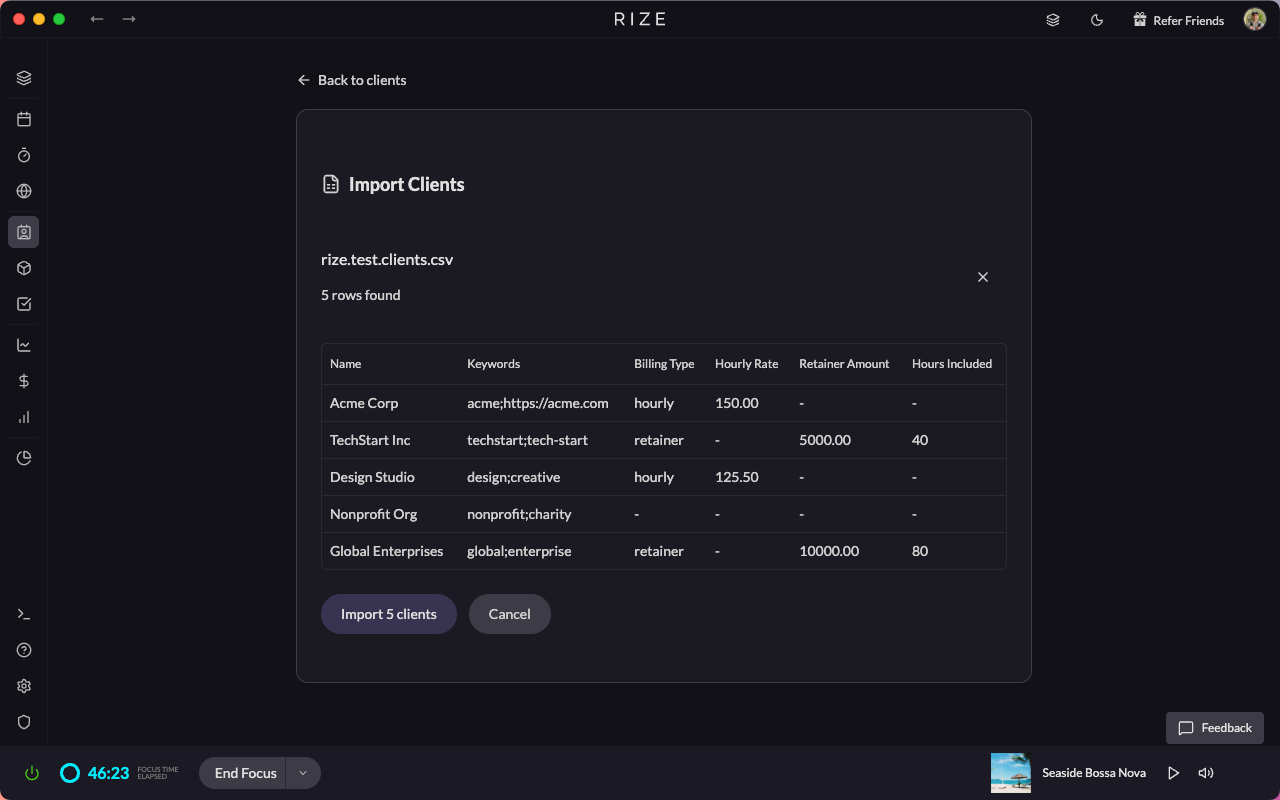The height and width of the screenshot is (800, 1280).
Task: Expand the End Focus dropdown chevron
Action: (x=303, y=772)
